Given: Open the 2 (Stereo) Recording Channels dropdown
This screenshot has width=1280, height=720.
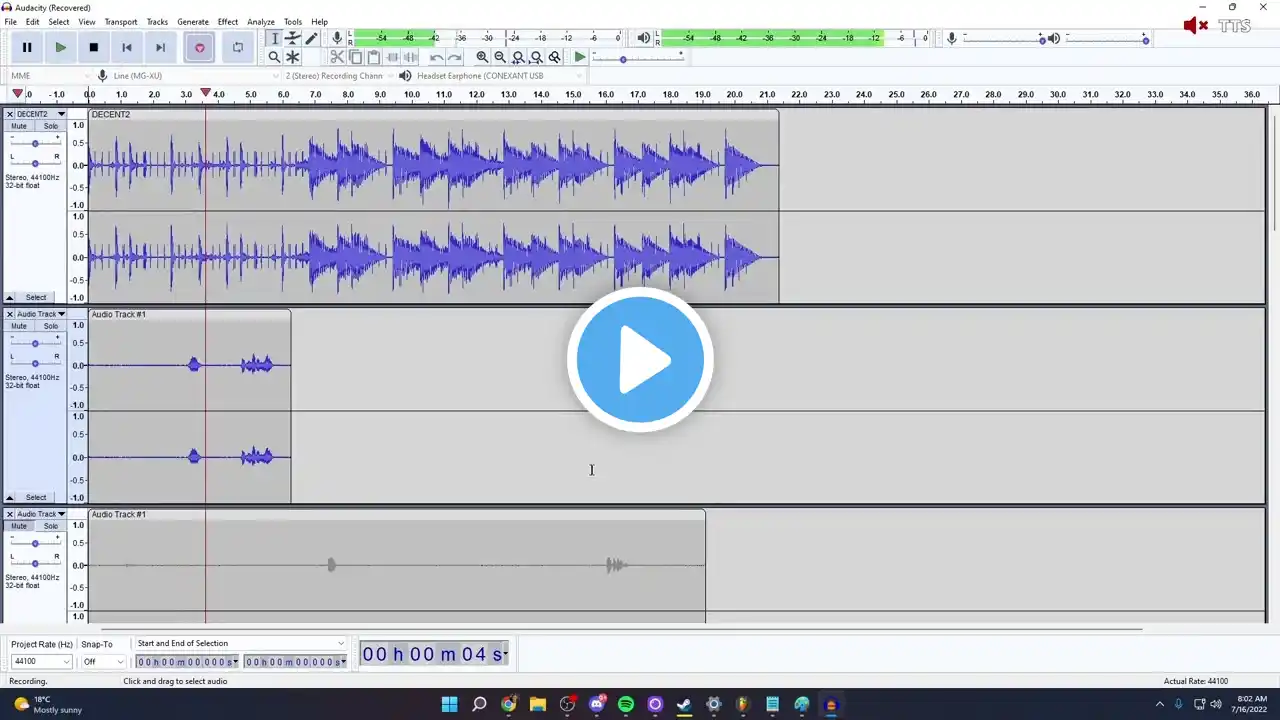Looking at the screenshot, I should 339,76.
